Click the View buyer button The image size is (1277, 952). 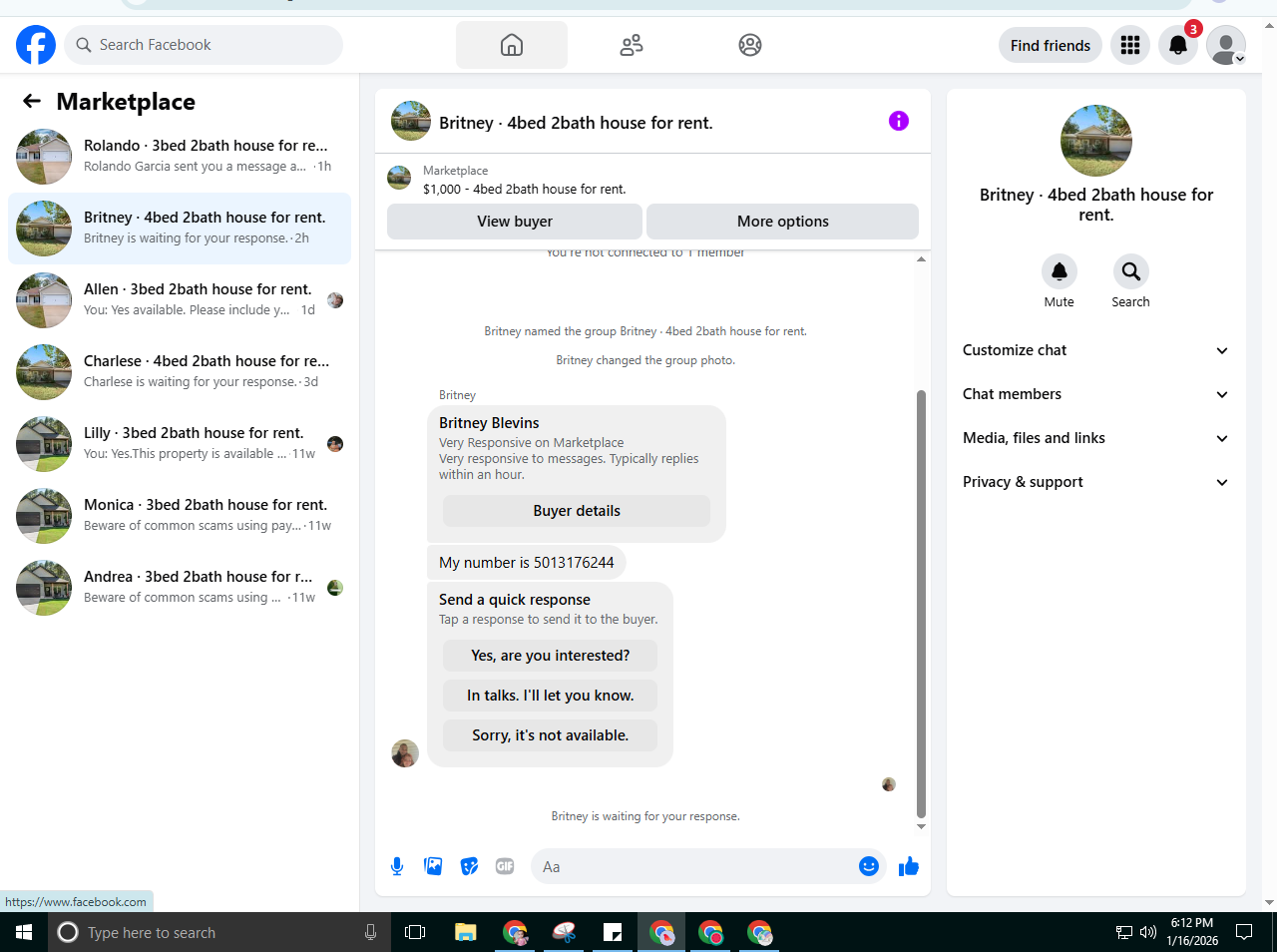pos(515,222)
